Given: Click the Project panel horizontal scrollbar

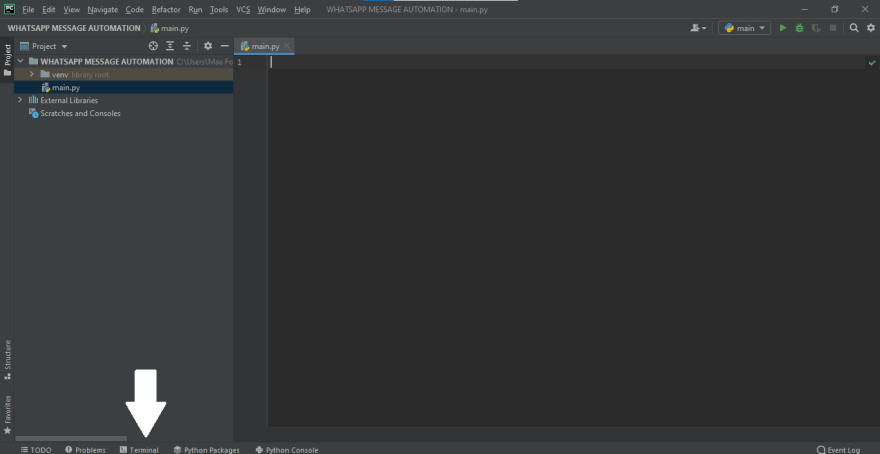Looking at the screenshot, I should (71, 438).
